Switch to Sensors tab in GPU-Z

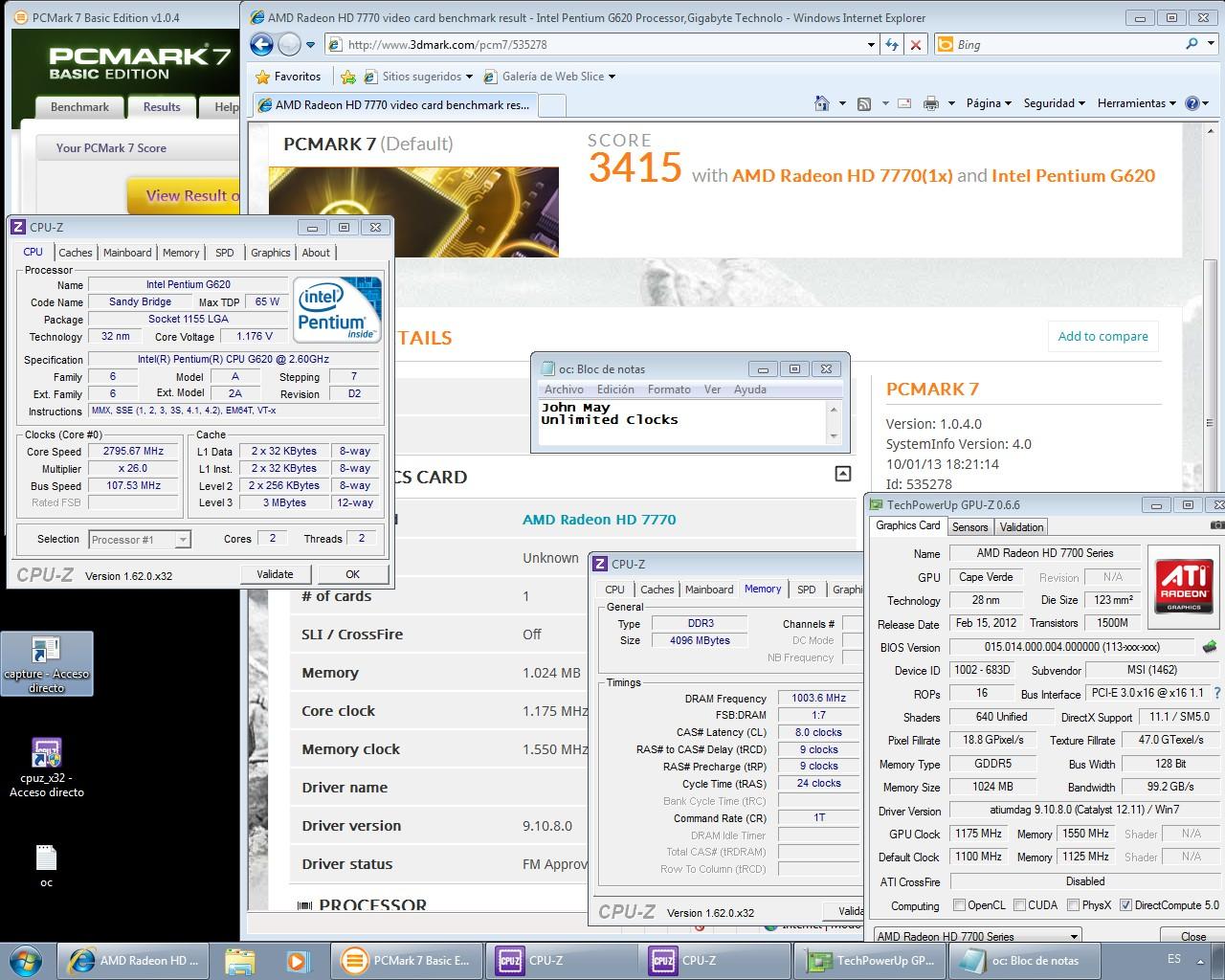click(969, 527)
